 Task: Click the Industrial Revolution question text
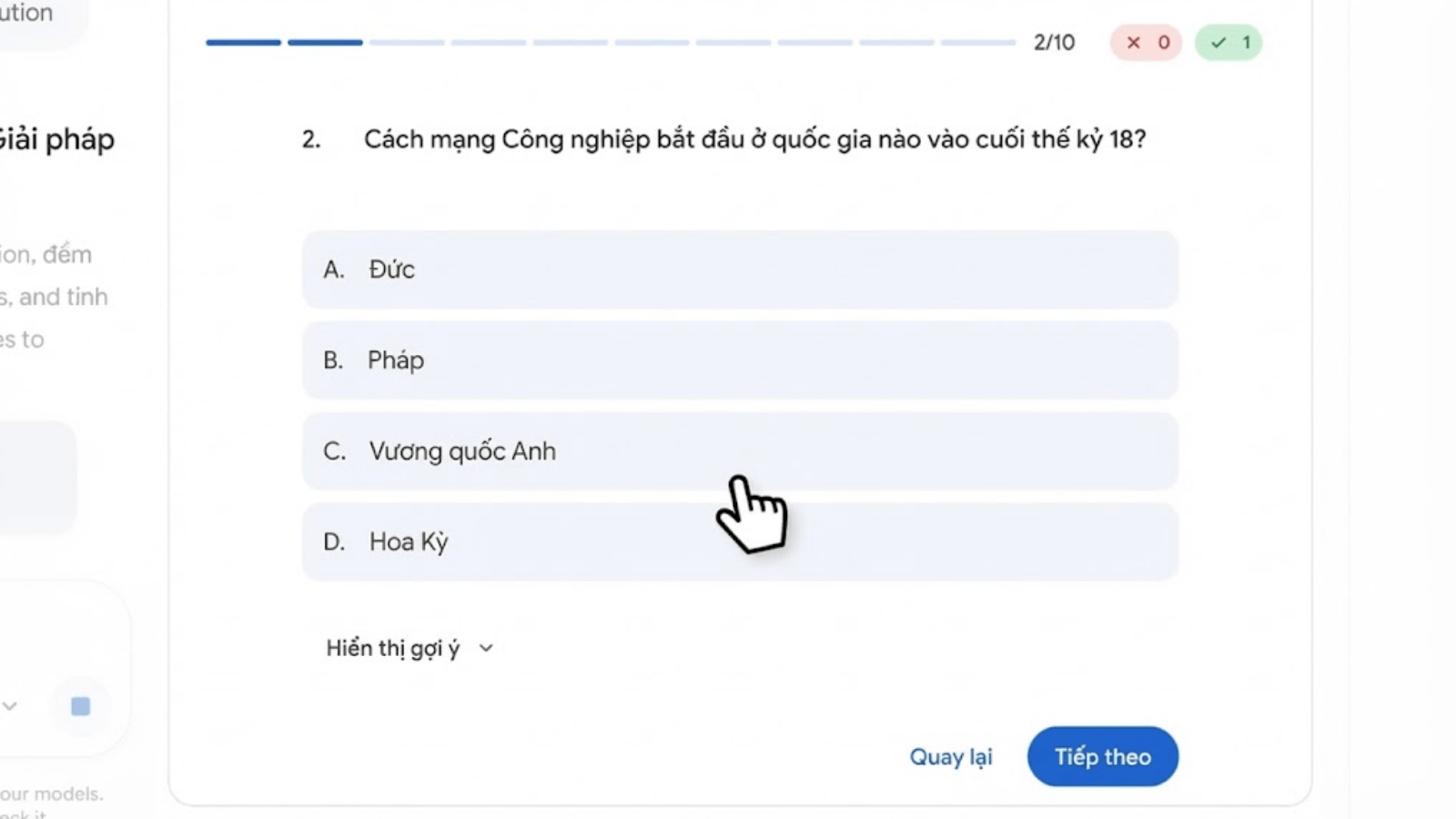(753, 139)
